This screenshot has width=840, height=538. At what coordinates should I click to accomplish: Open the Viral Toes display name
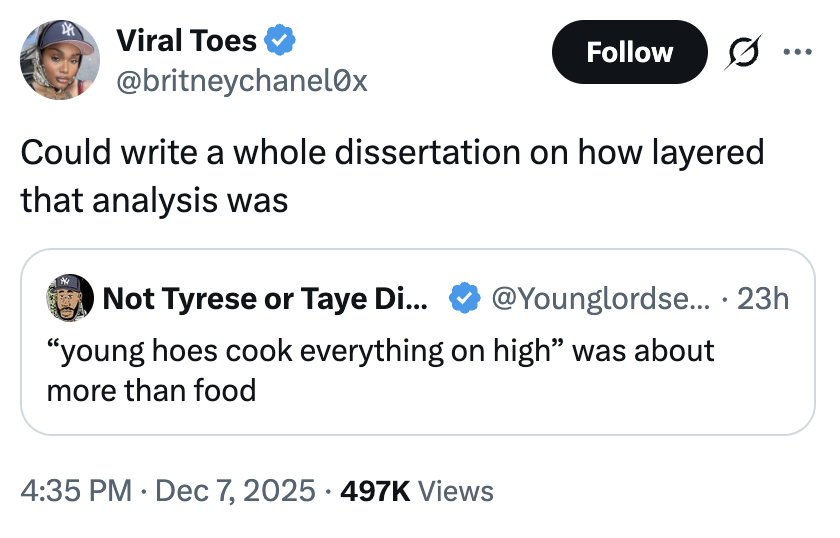(188, 41)
